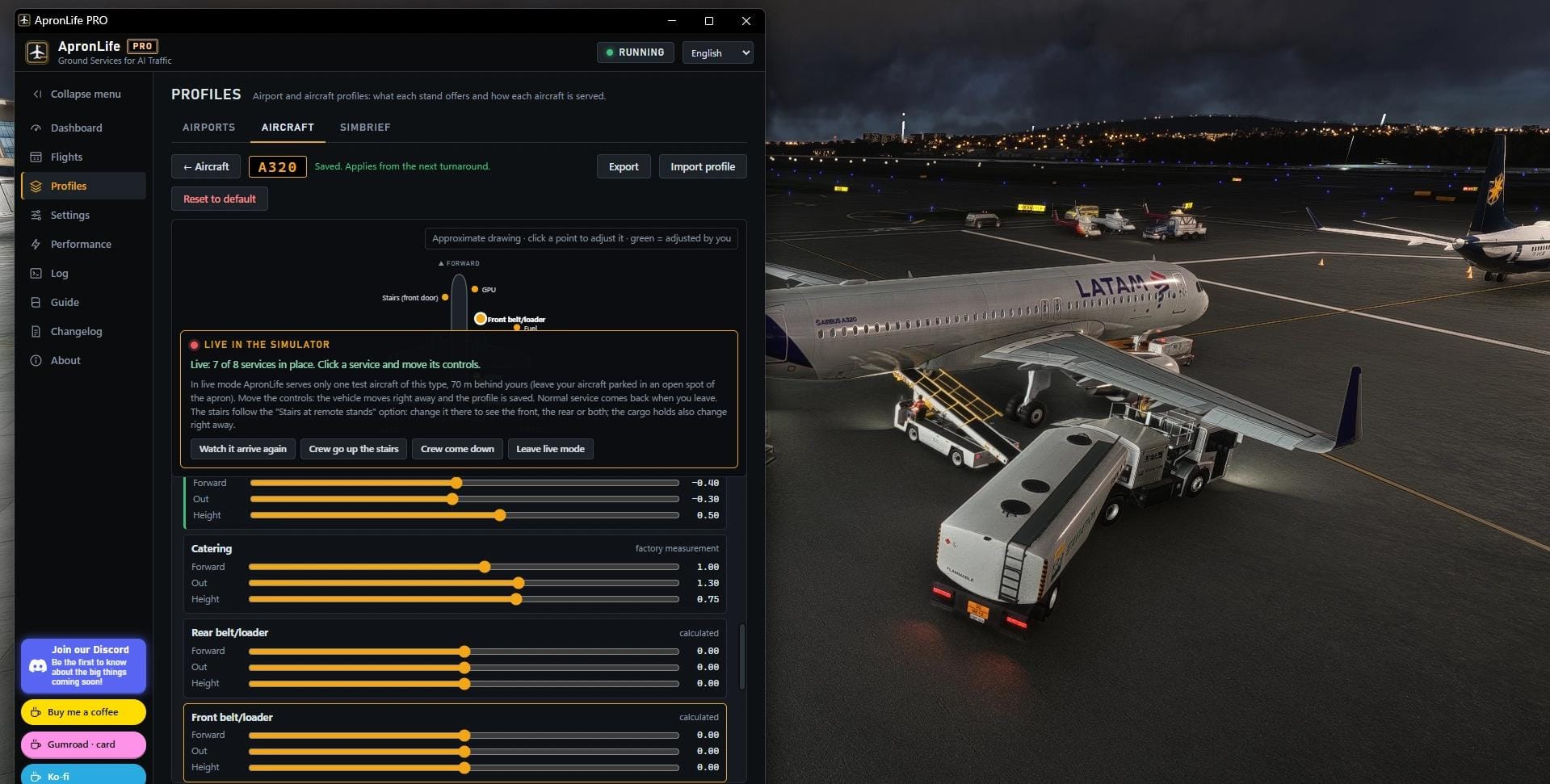Click the Import profile button

(x=703, y=166)
